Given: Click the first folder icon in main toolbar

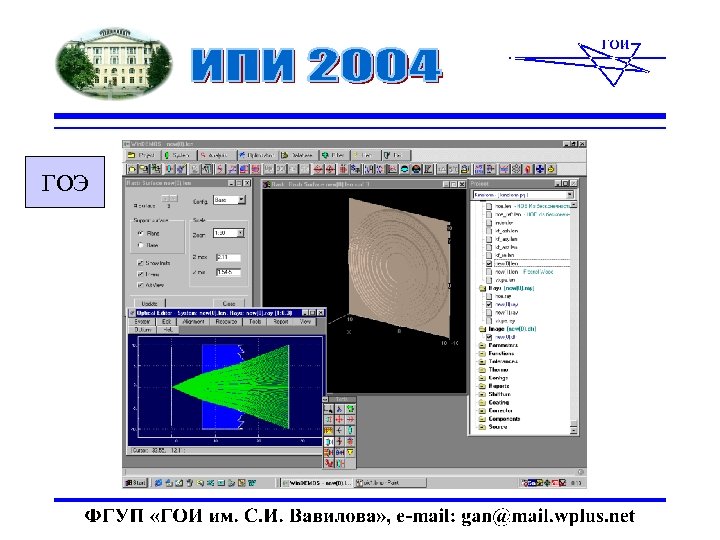Looking at the screenshot, I should pos(132,169).
